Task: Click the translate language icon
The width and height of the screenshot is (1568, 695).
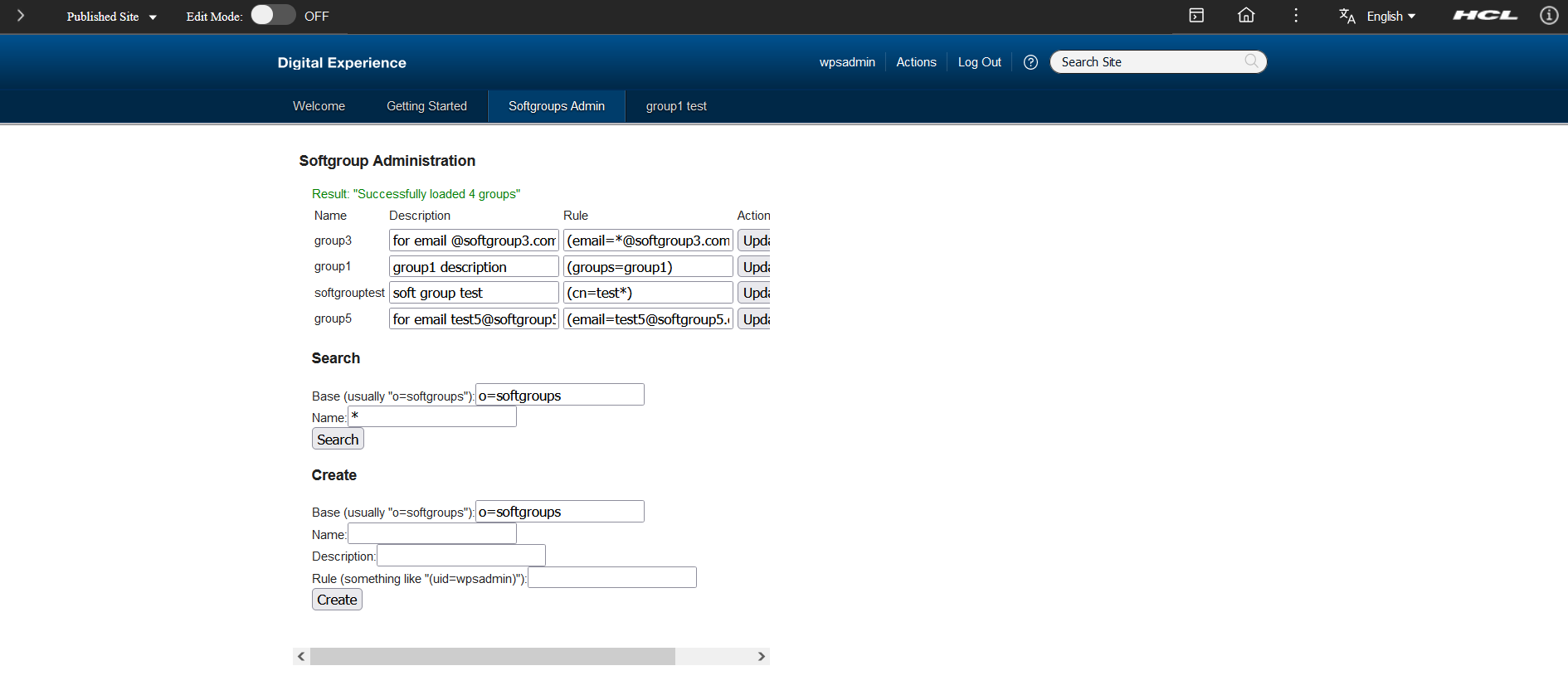Action: click(x=1346, y=17)
